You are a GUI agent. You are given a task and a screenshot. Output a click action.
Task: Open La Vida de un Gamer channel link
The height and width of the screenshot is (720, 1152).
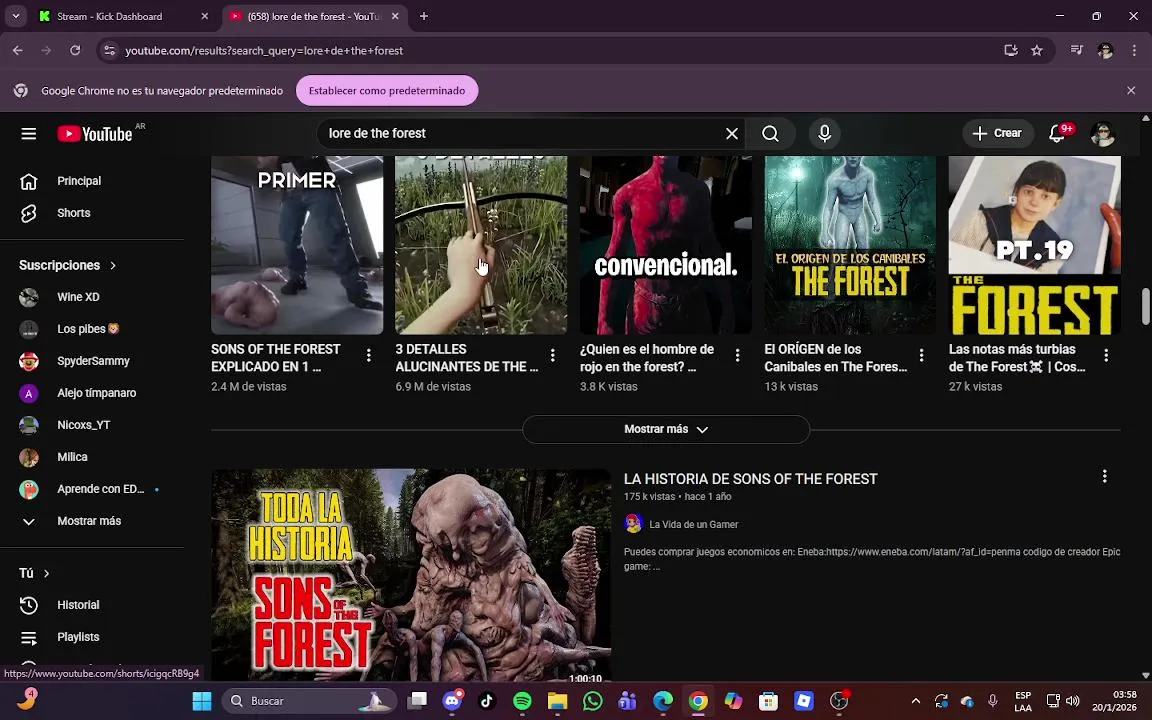(694, 525)
